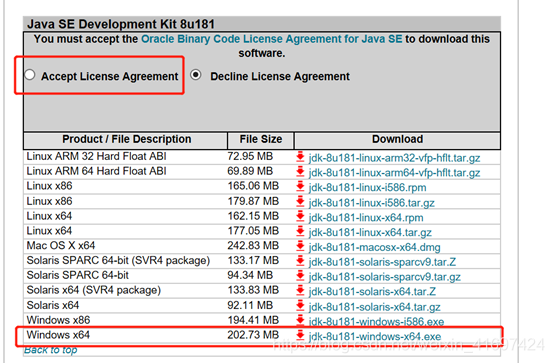Download jdk-8u181-linux-i586.tar.gz
The width and height of the screenshot is (554, 363).
coord(371,203)
